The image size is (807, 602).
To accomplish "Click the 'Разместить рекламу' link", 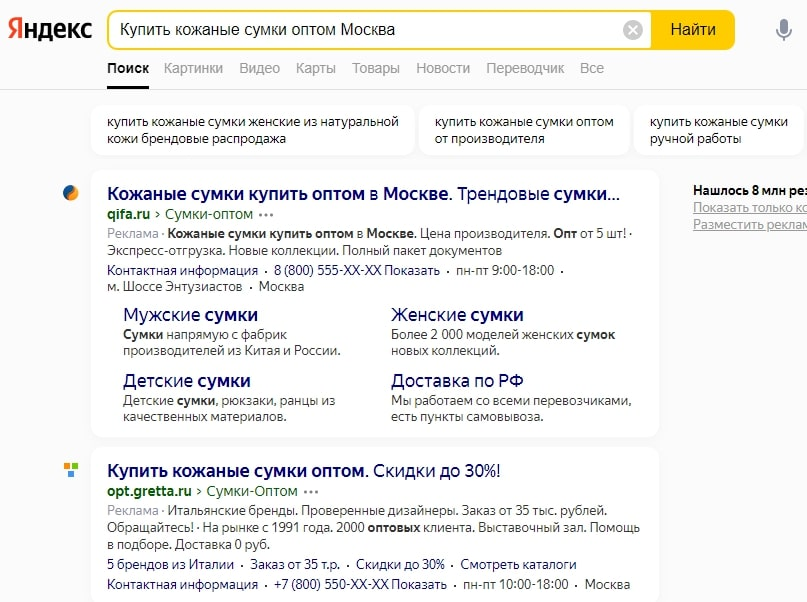I will 750,224.
